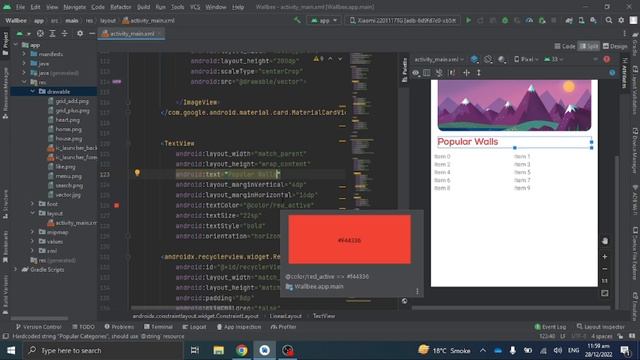Viewport: 640px width, 360px height.
Task: Open the Profile app speedometer icon
Action: (529, 20)
